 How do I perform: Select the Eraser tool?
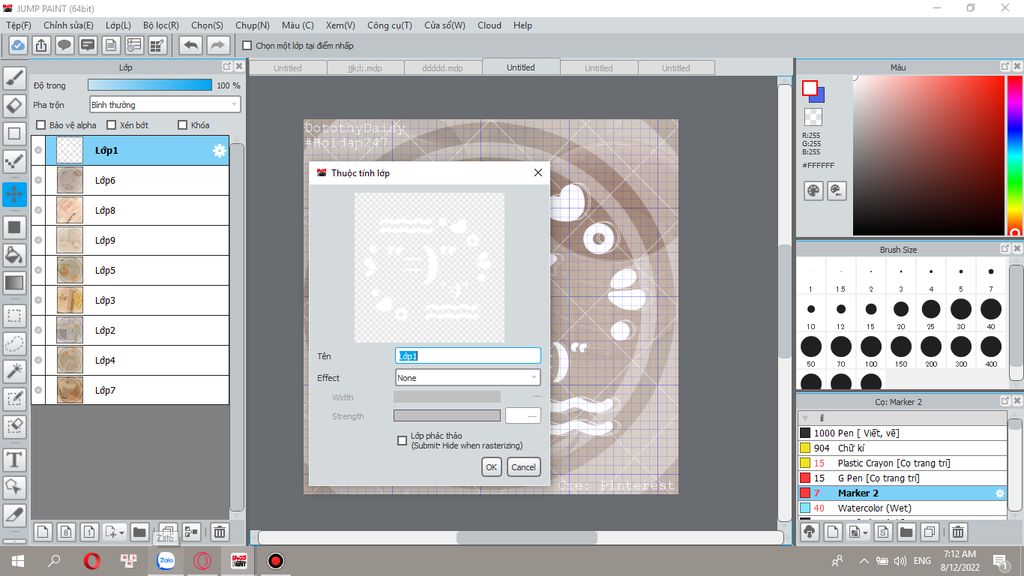[x=14, y=105]
